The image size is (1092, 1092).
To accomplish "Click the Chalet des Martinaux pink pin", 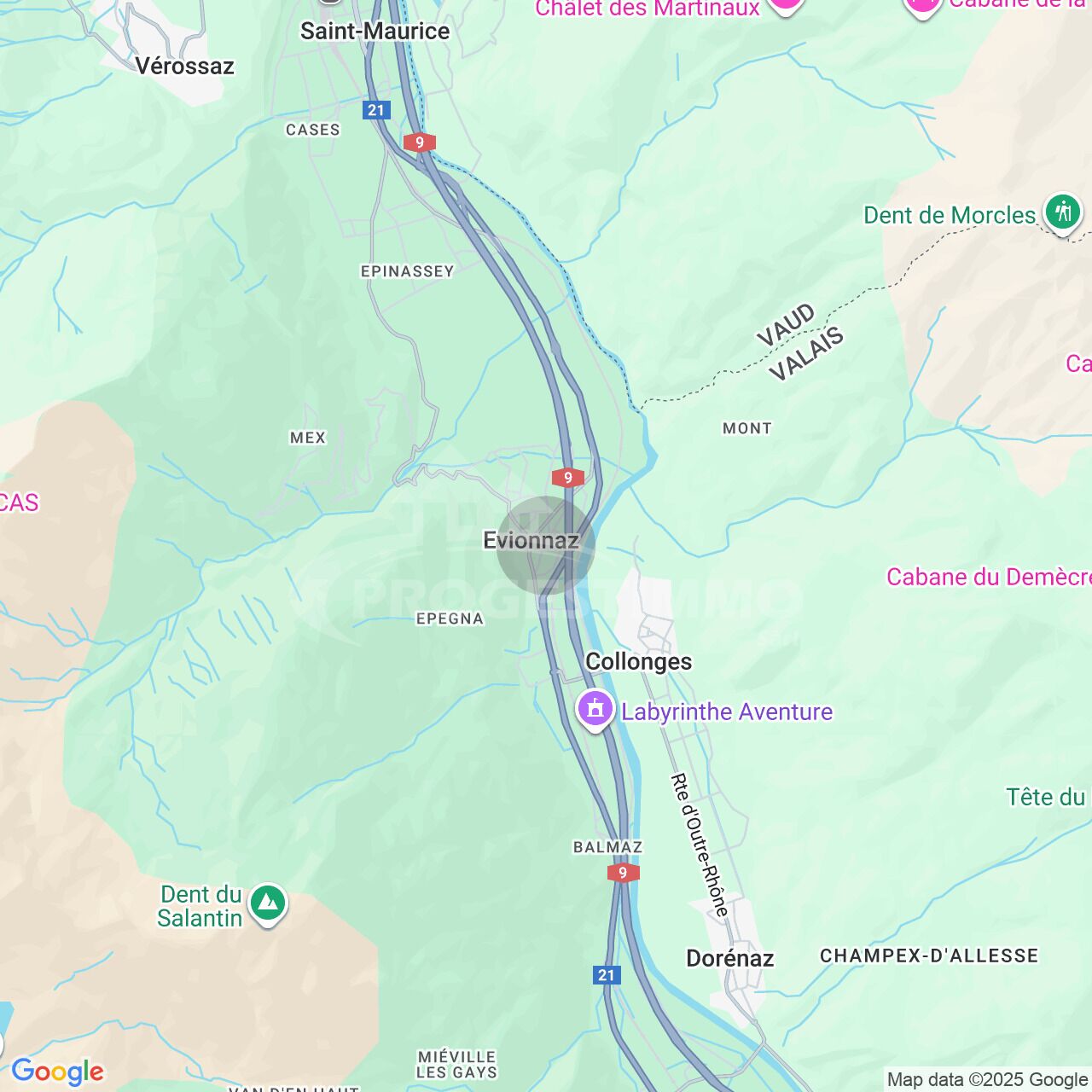I will pos(785,5).
